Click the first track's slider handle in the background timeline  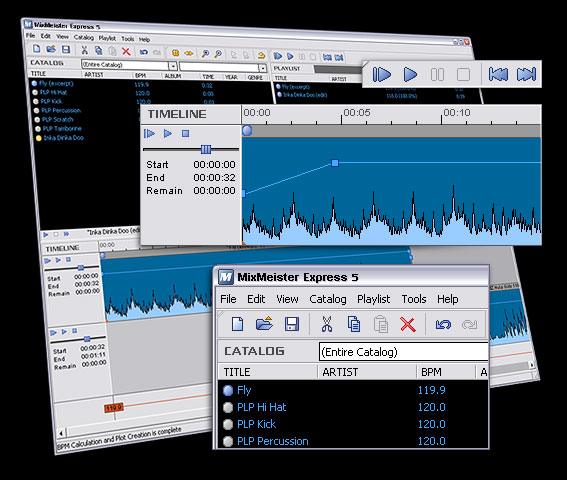[x=81, y=268]
